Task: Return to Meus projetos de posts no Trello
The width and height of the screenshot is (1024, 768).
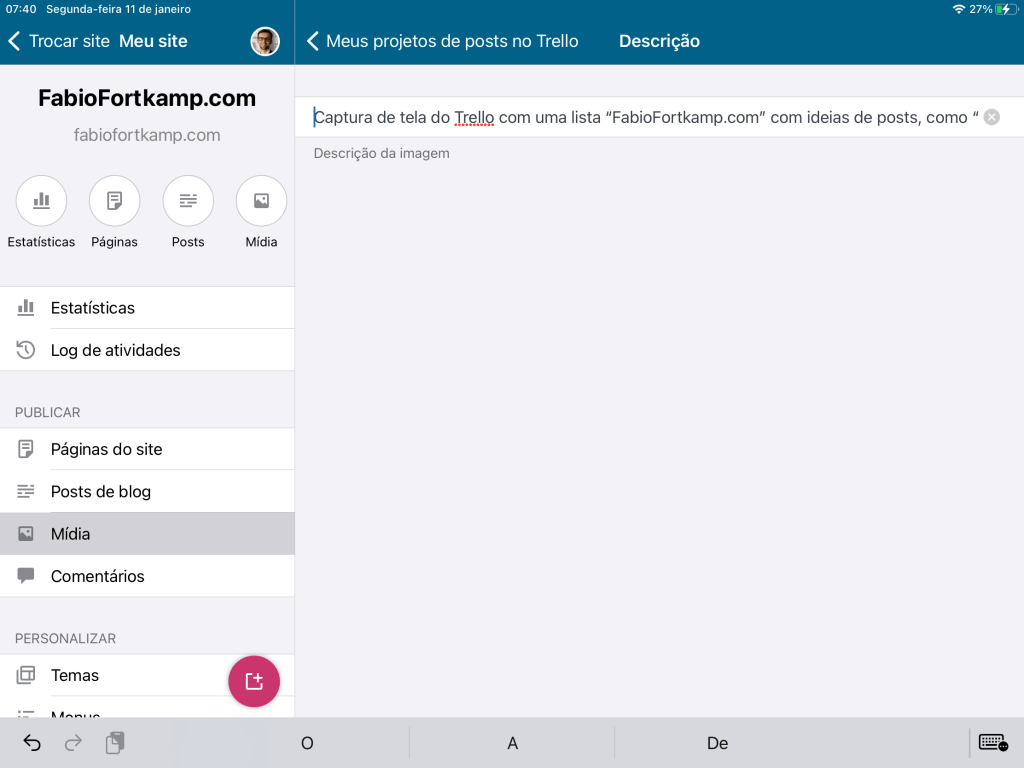Action: click(442, 41)
